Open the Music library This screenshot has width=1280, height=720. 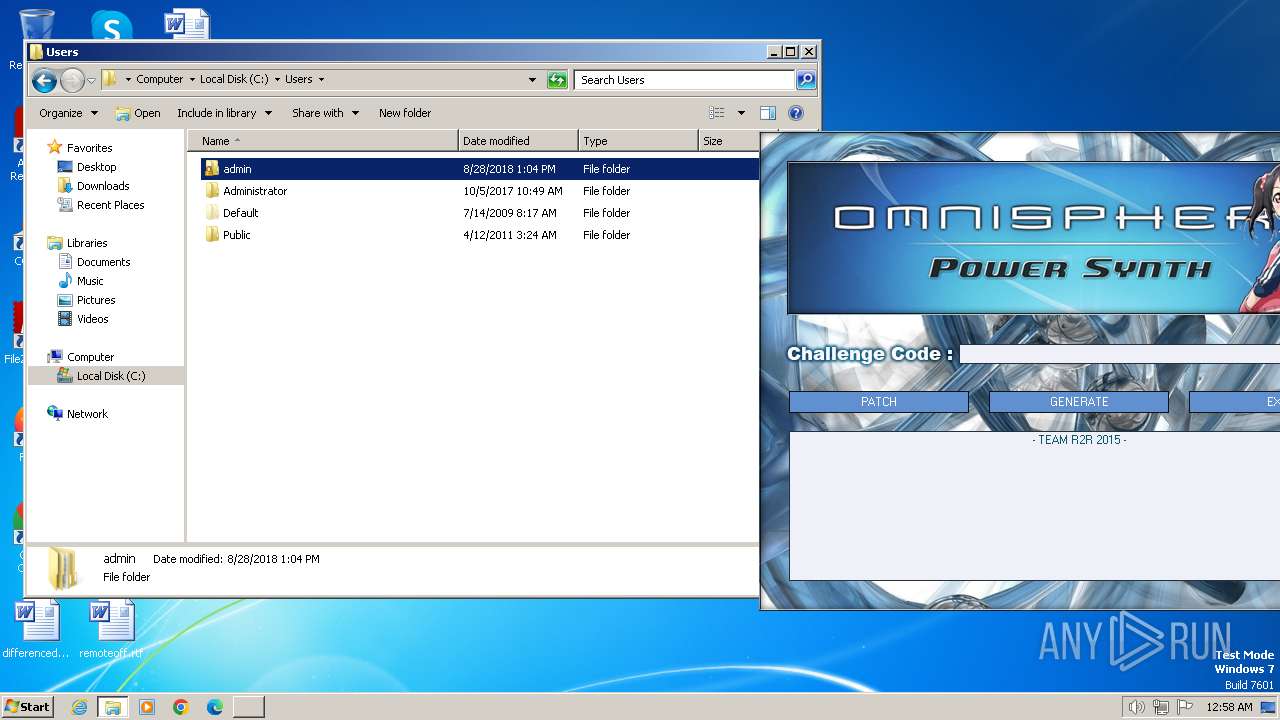(90, 281)
